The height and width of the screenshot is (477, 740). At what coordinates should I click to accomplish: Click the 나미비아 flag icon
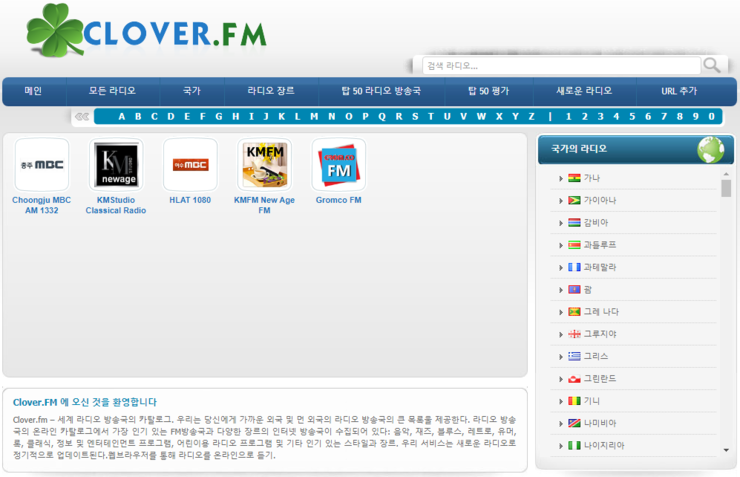[x=574, y=423]
